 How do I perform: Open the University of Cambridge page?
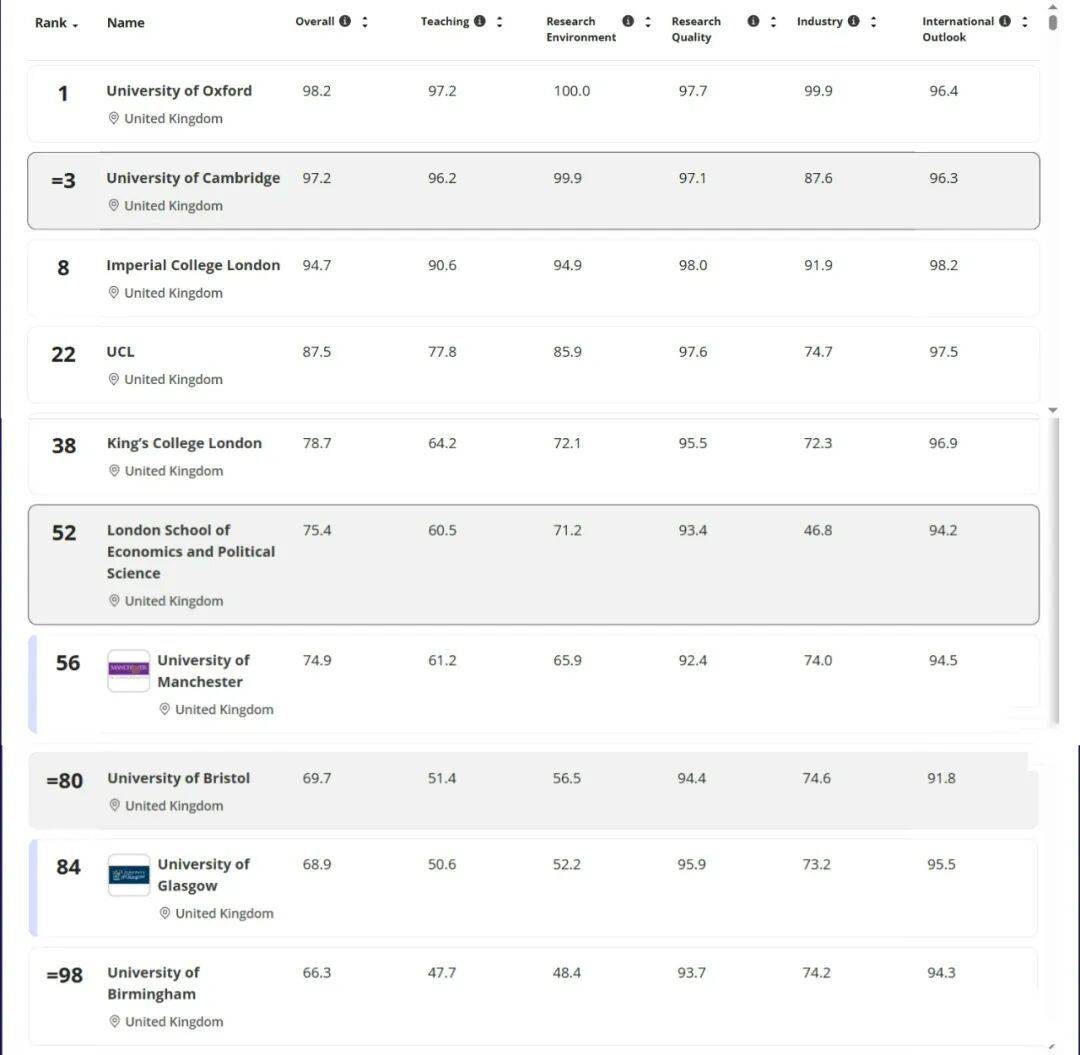coord(193,178)
